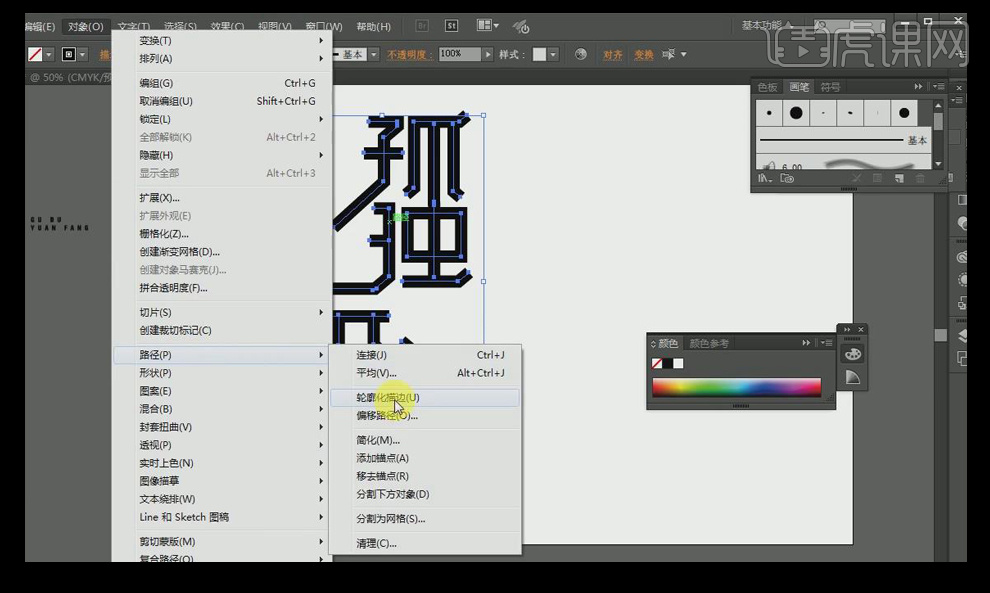
Task: Switch to the 颜色参考 color guide tab
Action: [709, 344]
